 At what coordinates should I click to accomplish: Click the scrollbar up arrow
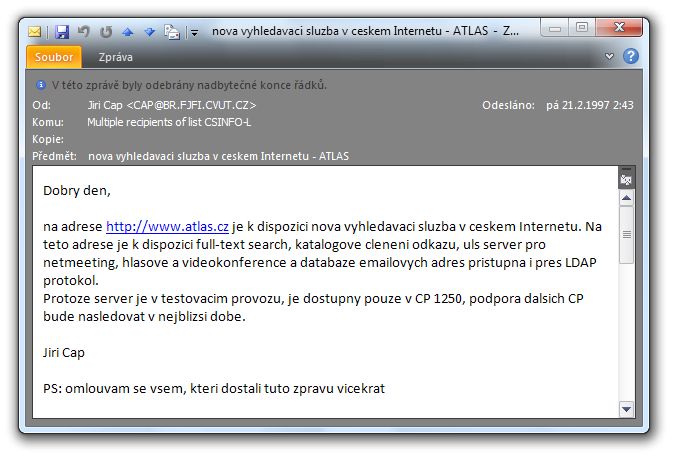coord(626,198)
